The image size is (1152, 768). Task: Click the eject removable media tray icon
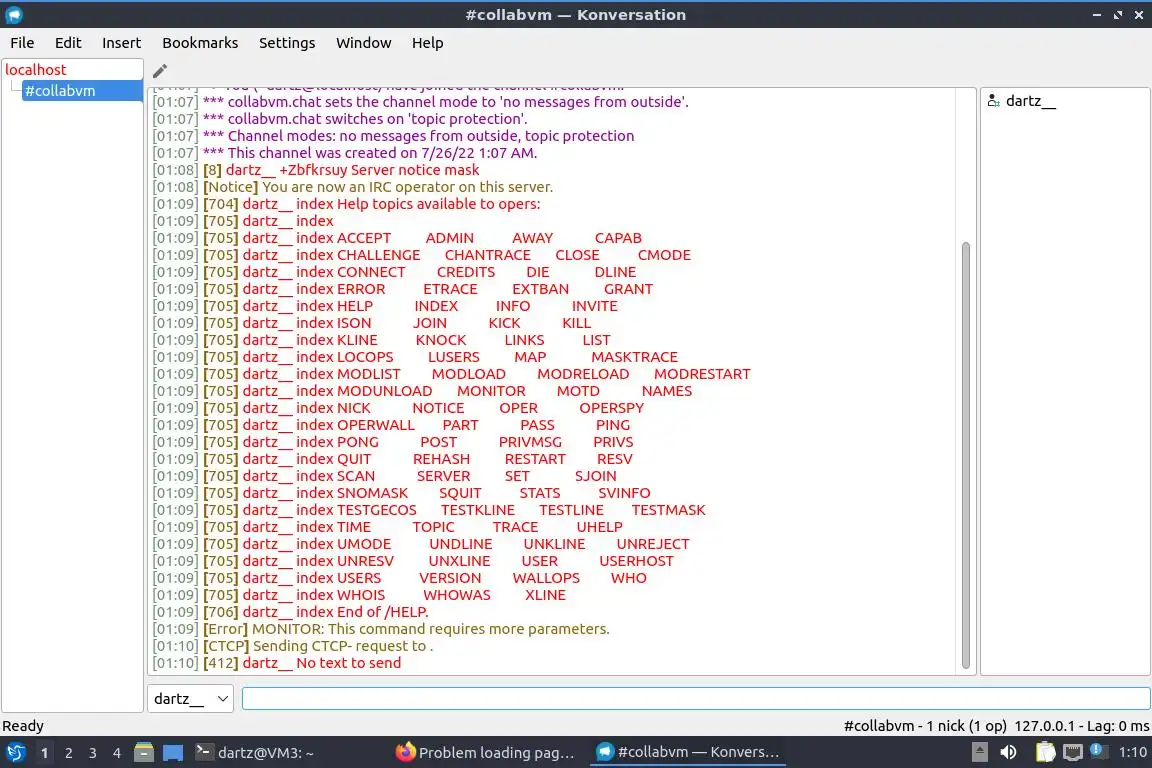click(x=979, y=753)
